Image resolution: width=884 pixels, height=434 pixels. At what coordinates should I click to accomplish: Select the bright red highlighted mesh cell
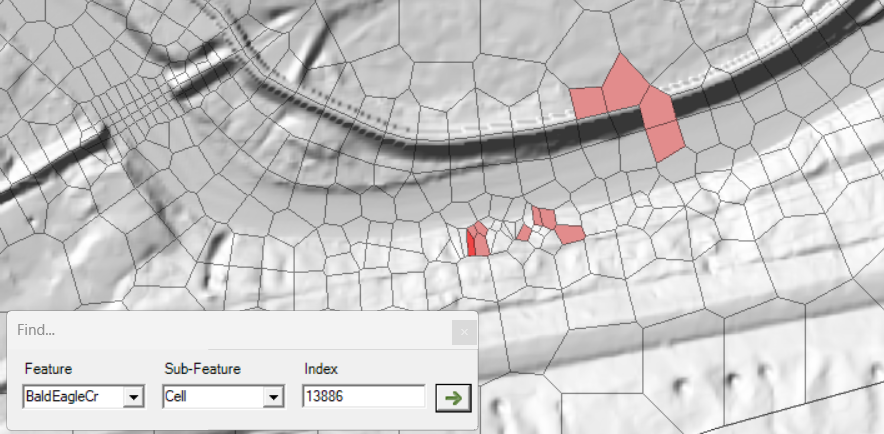click(471, 242)
